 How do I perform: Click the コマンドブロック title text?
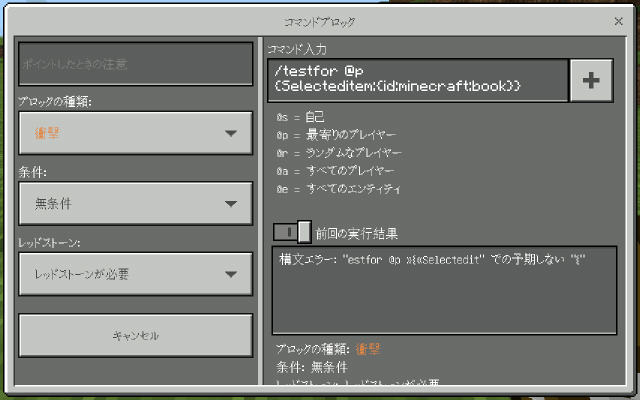pyautogui.click(x=320, y=22)
